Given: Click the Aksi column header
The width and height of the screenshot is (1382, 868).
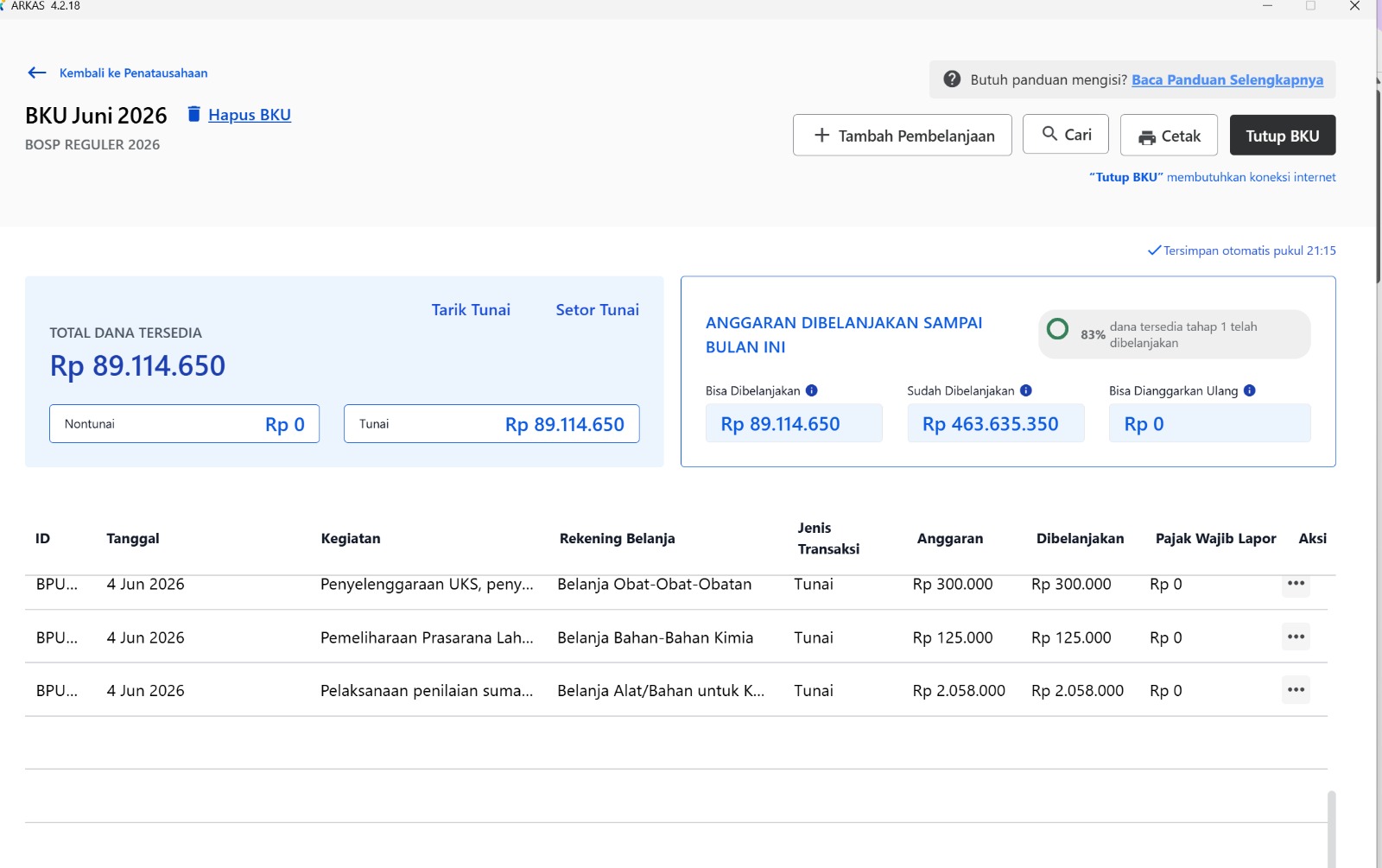Looking at the screenshot, I should pyautogui.click(x=1313, y=538).
